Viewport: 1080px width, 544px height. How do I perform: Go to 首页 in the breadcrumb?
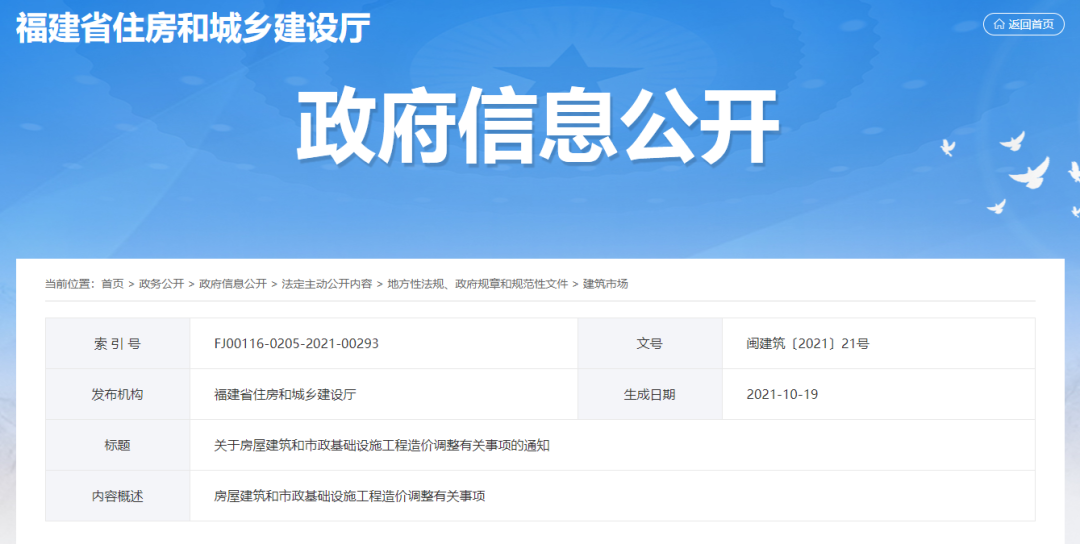[113, 284]
